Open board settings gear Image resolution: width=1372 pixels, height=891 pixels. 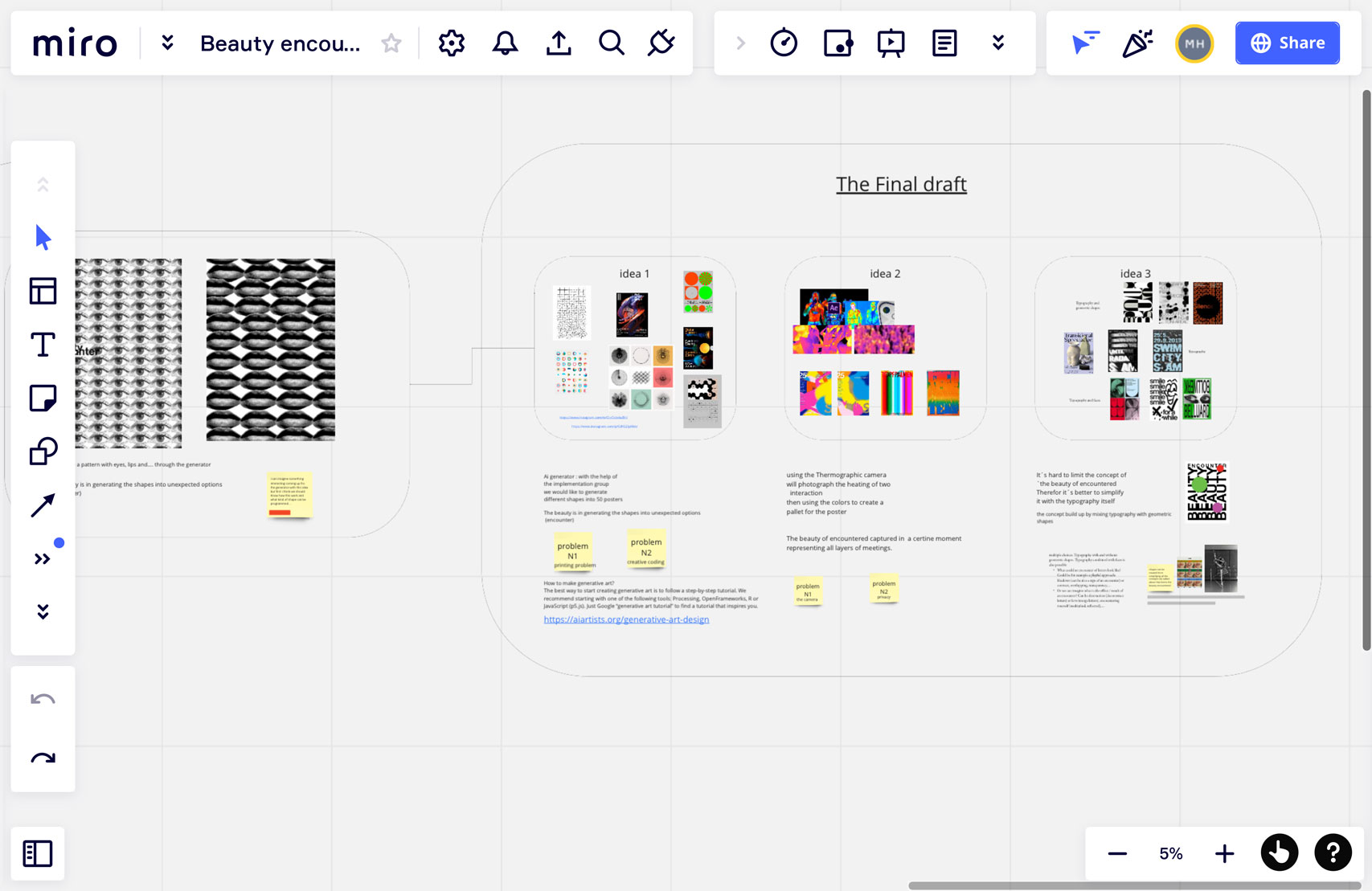point(452,43)
